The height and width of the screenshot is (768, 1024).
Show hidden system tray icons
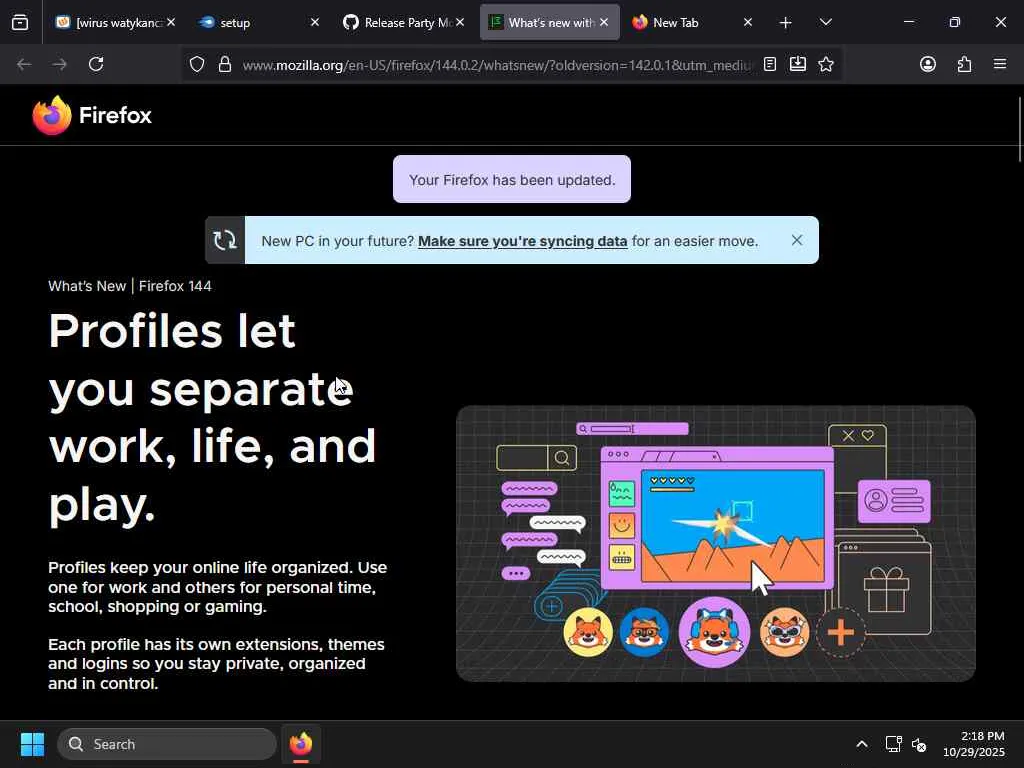(862, 744)
